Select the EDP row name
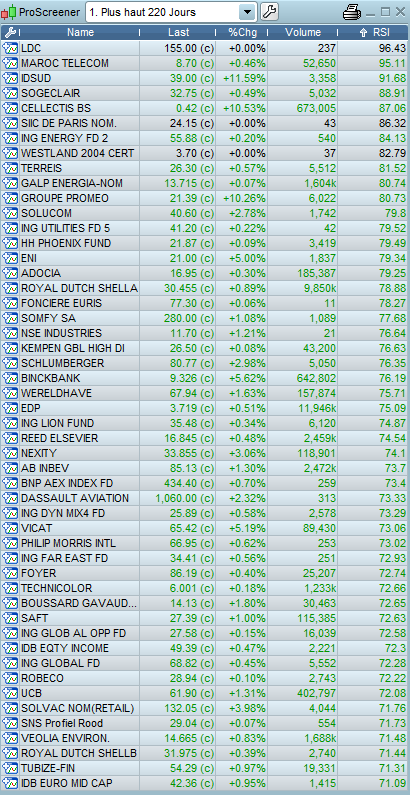The height and width of the screenshot is (795, 410). (x=31, y=408)
